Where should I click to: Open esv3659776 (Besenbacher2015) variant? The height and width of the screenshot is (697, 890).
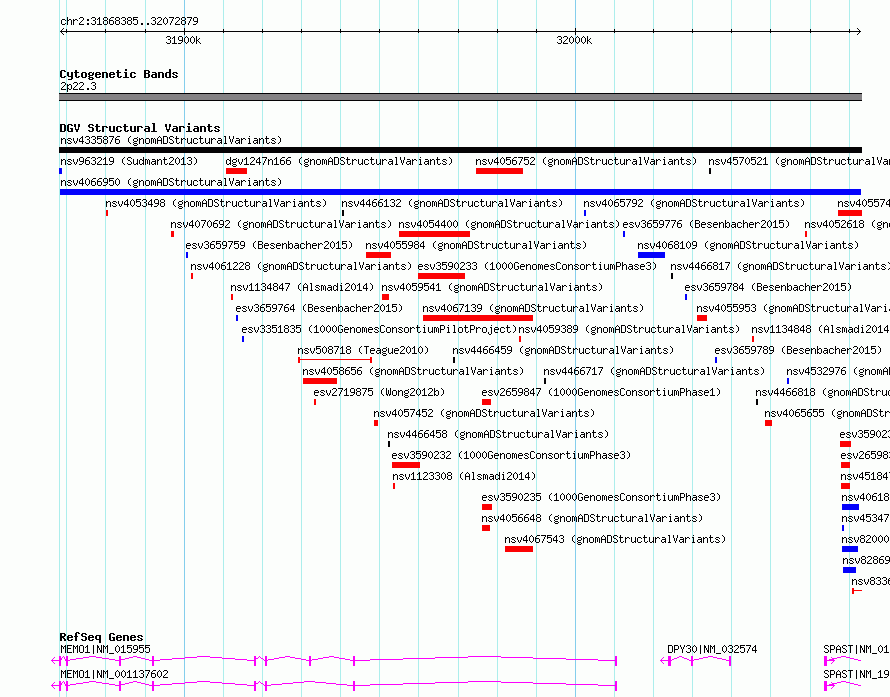coord(706,224)
